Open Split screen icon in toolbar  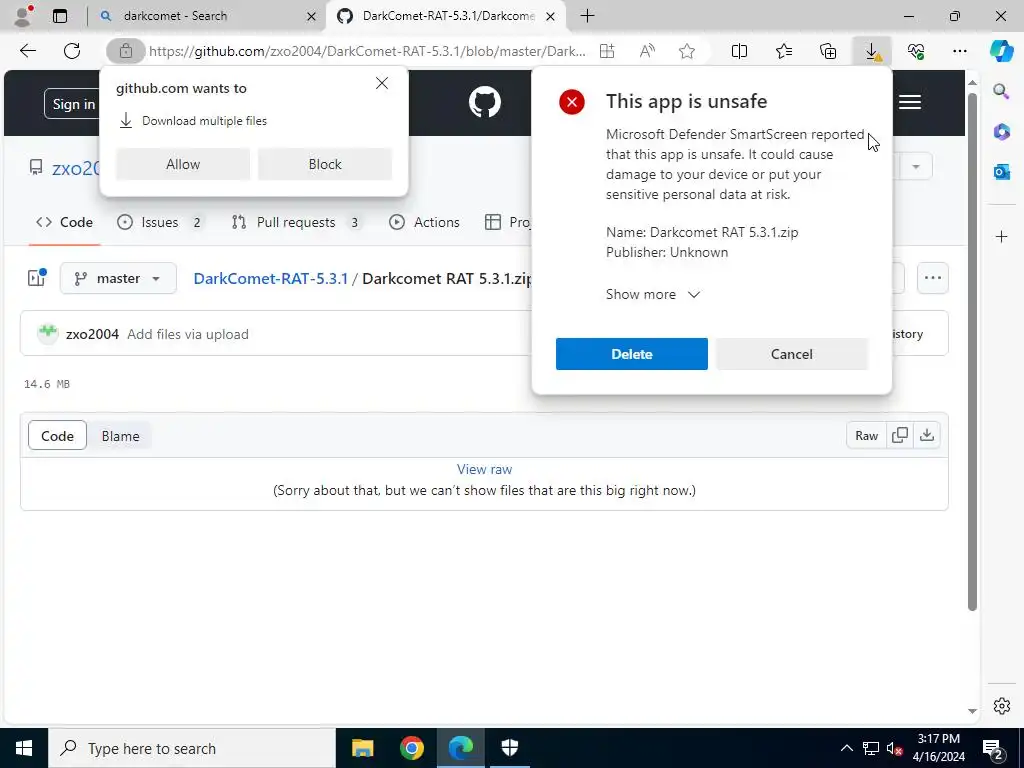pyautogui.click(x=739, y=51)
